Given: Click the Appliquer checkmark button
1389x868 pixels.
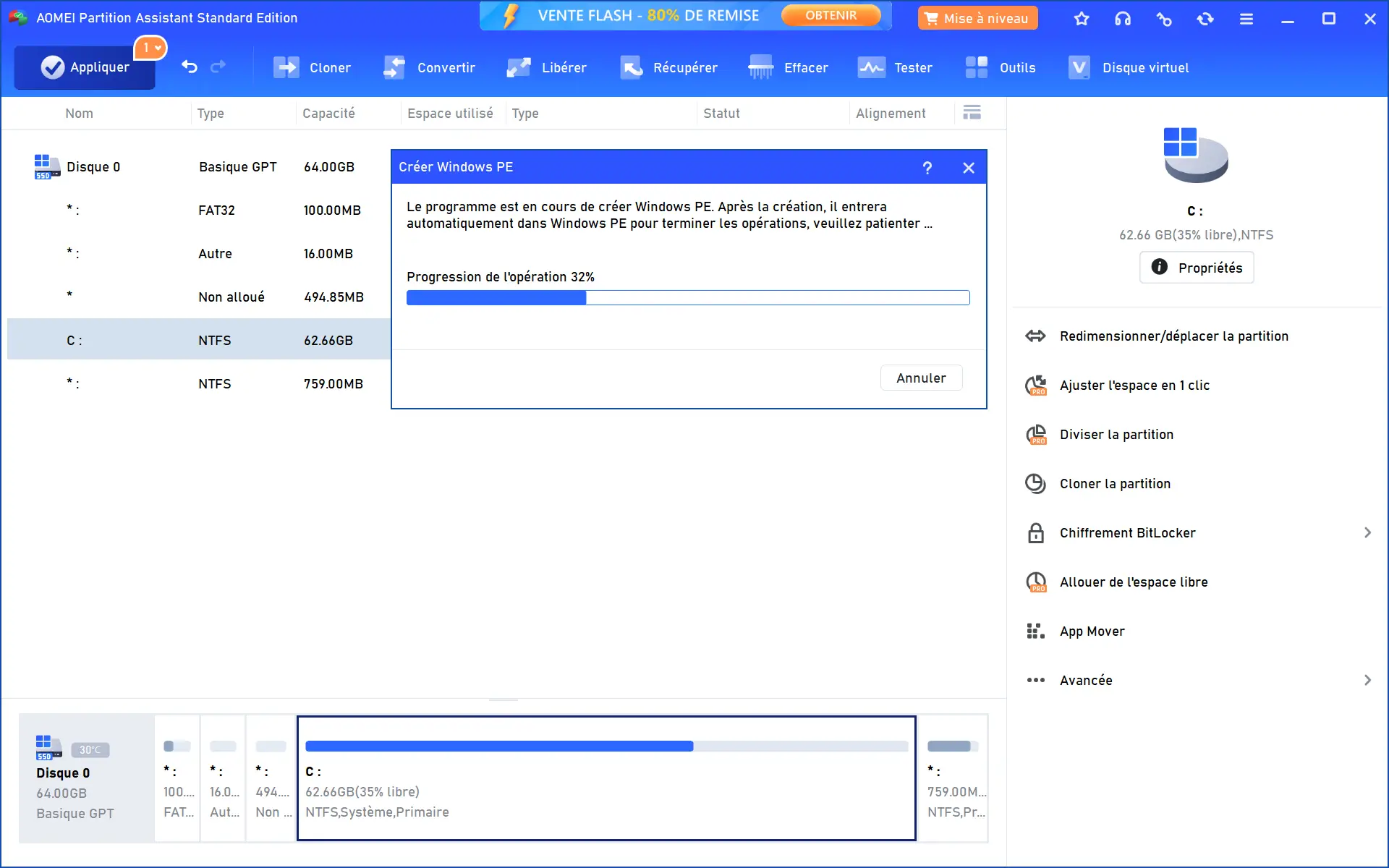Looking at the screenshot, I should coord(85,67).
